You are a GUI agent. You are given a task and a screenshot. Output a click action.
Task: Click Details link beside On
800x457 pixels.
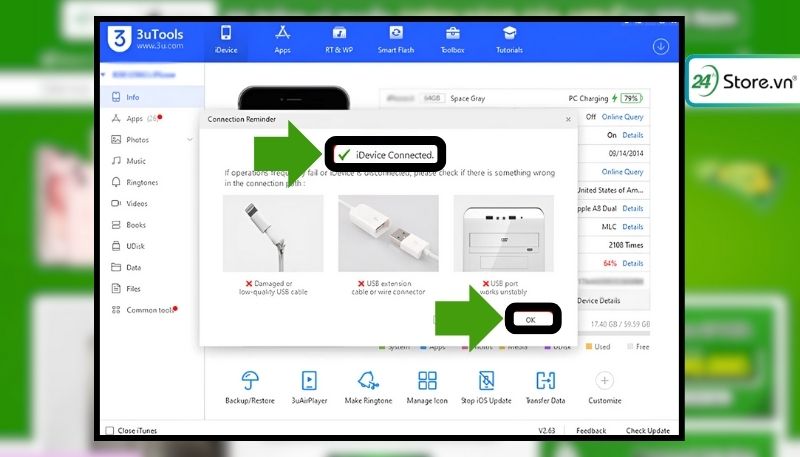tap(633, 135)
